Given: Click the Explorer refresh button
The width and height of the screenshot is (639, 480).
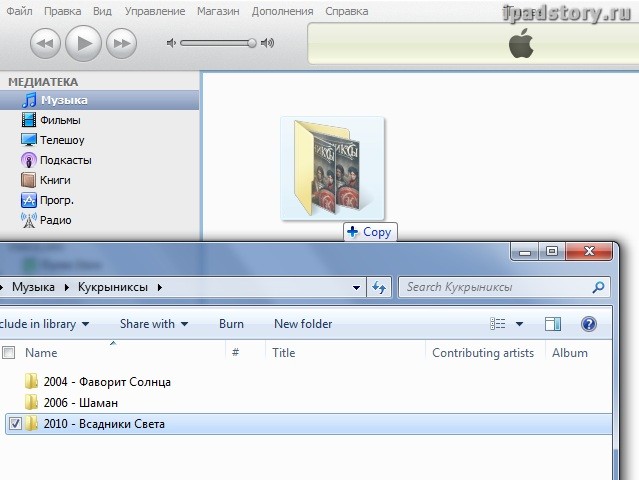Looking at the screenshot, I should coord(379,288).
